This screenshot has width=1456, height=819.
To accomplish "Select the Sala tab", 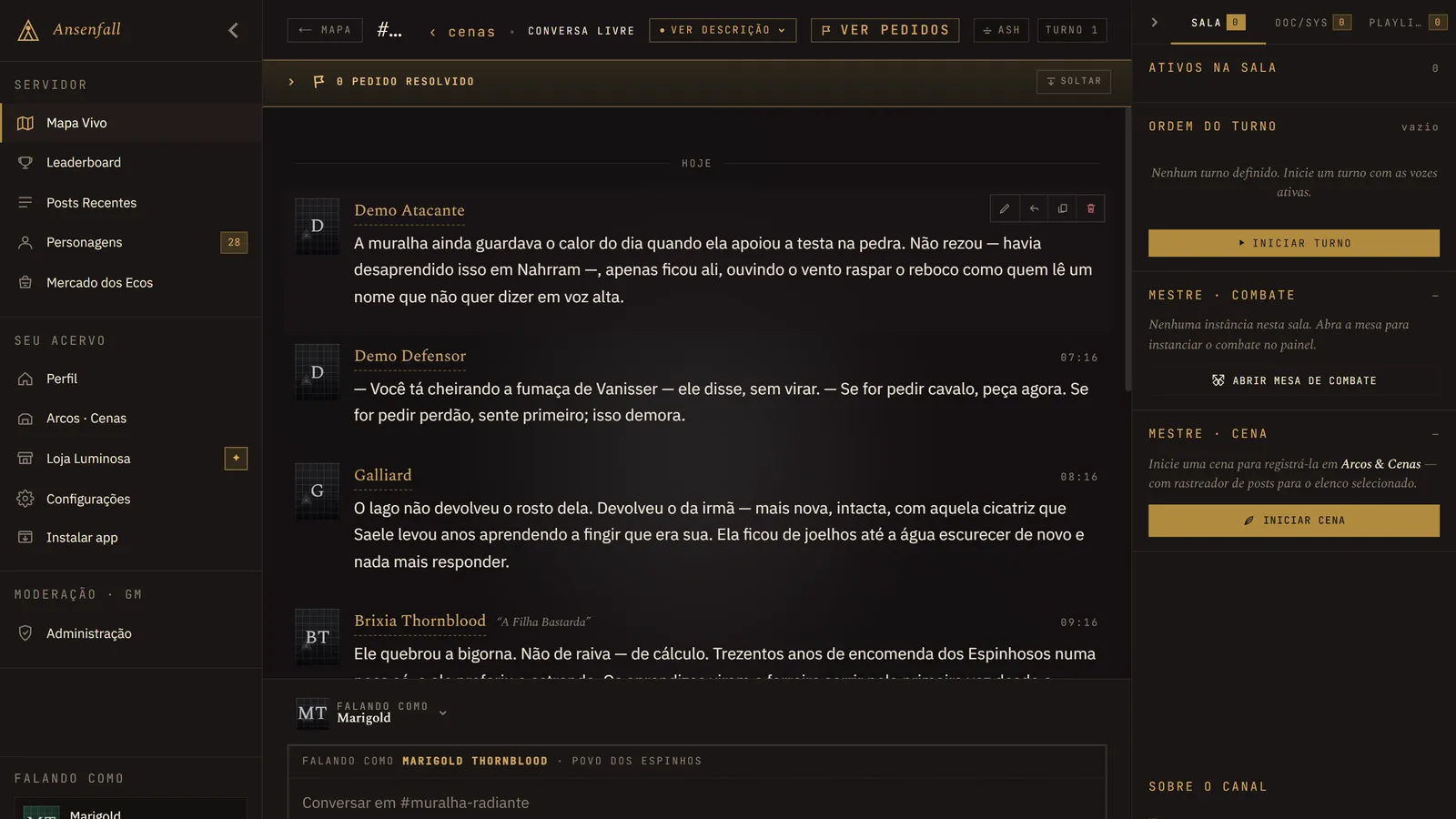I will 1218,23.
